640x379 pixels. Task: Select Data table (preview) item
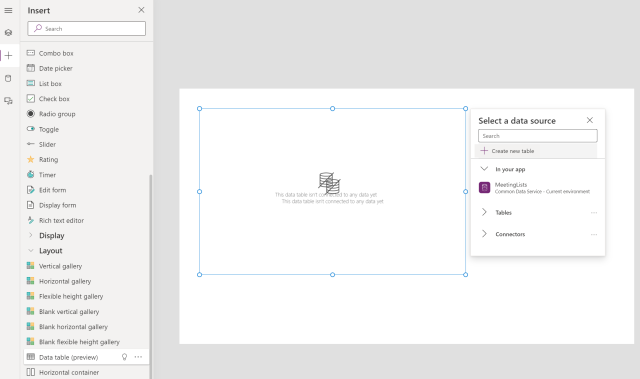[x=87, y=357]
